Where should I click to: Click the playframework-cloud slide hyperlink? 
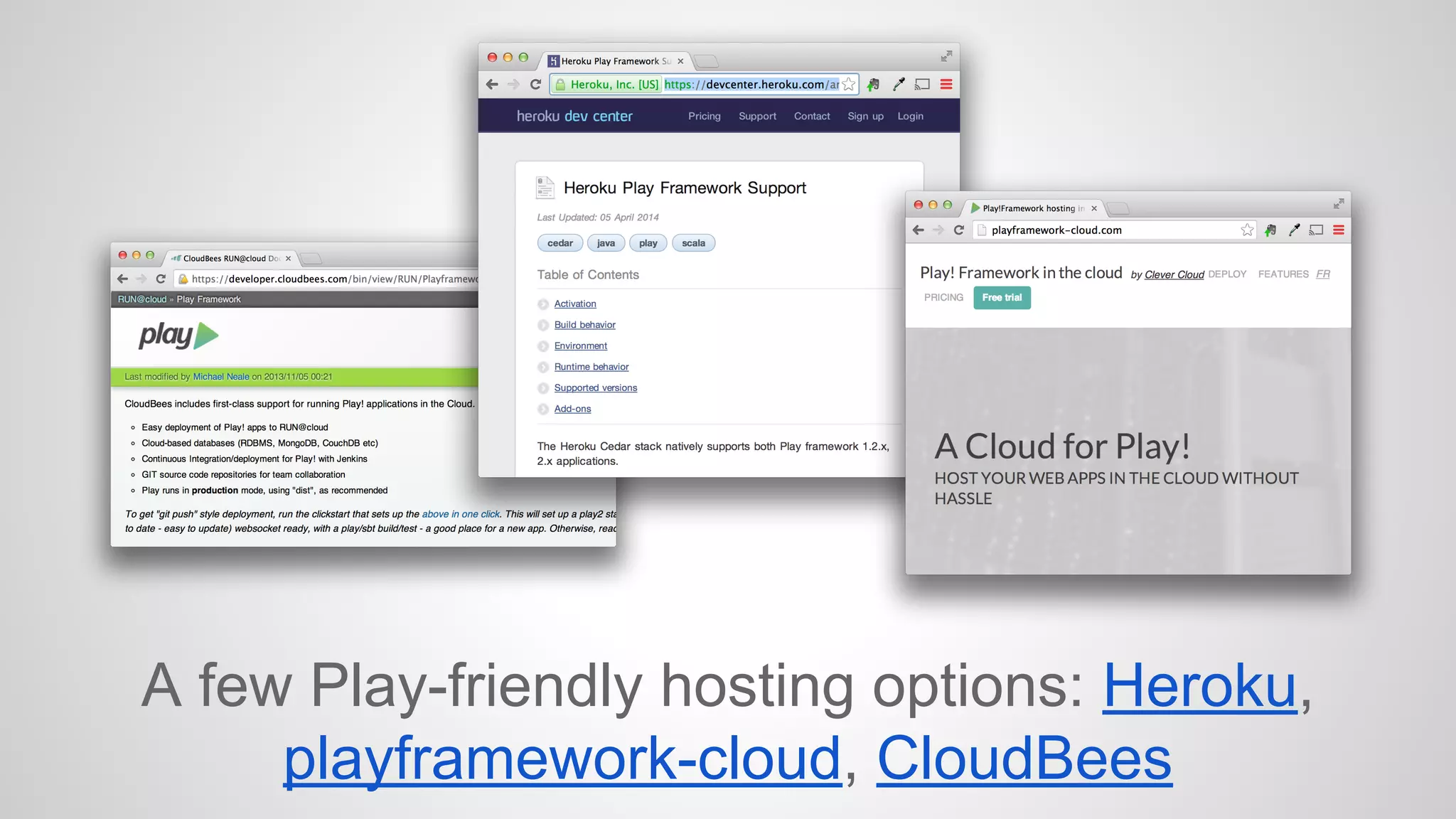tap(562, 759)
